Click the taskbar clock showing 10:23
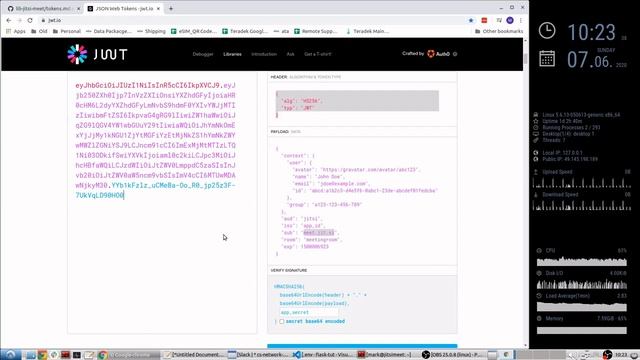Viewport: 640px width, 360px height. tap(622, 355)
